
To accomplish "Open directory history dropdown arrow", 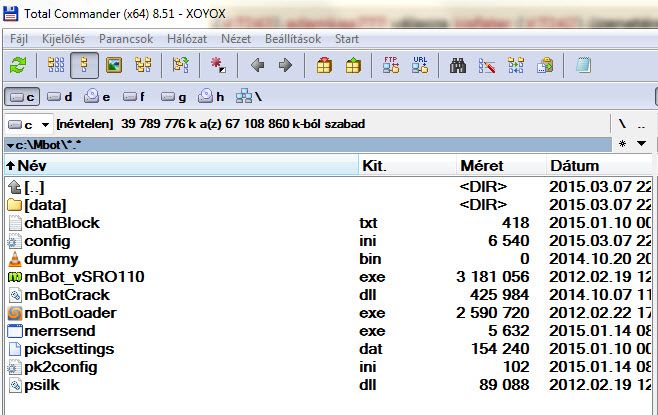I will 641,144.
